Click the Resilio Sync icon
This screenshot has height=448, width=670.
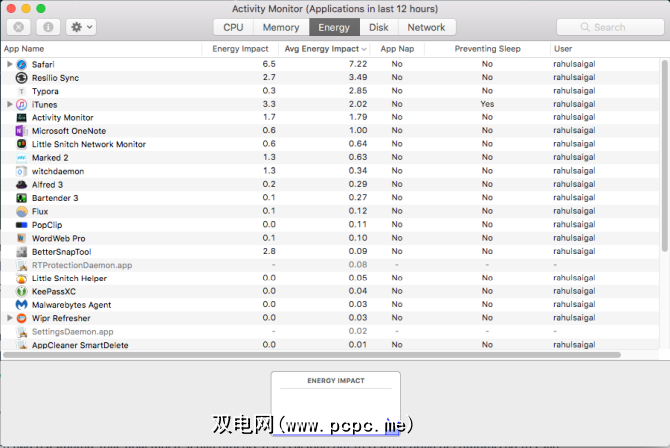click(x=21, y=78)
